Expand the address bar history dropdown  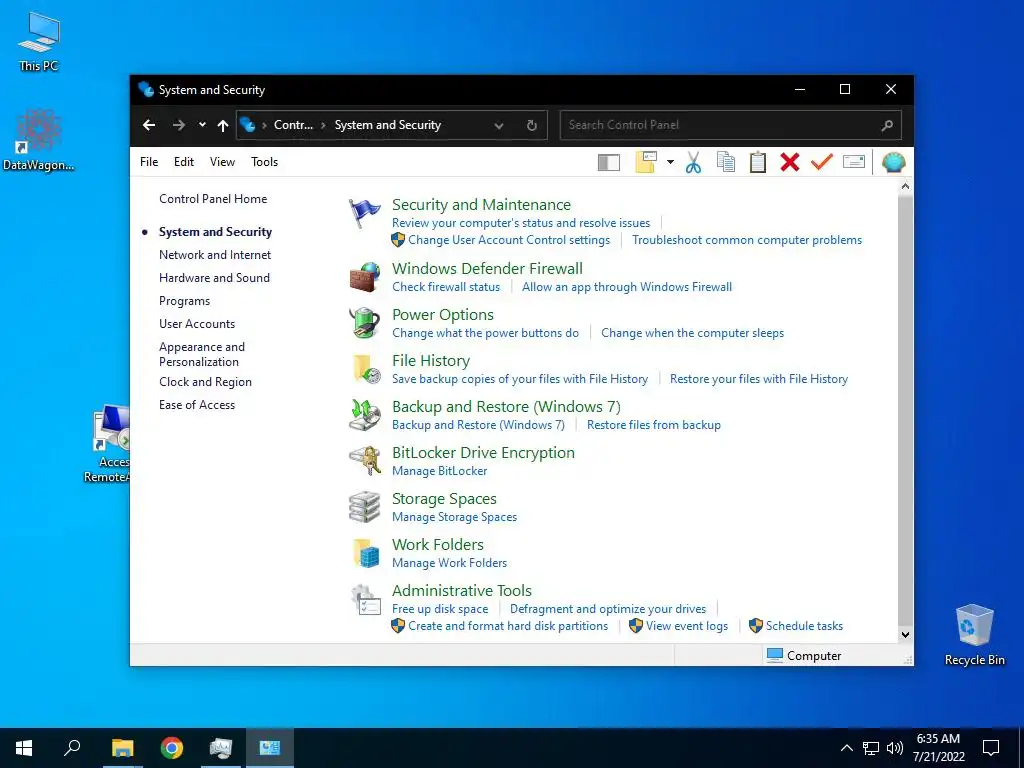499,125
